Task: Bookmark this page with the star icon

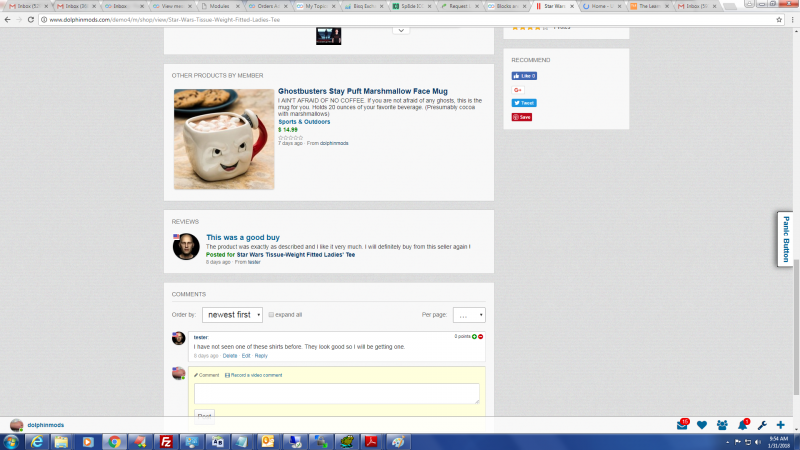Action: 779,20
